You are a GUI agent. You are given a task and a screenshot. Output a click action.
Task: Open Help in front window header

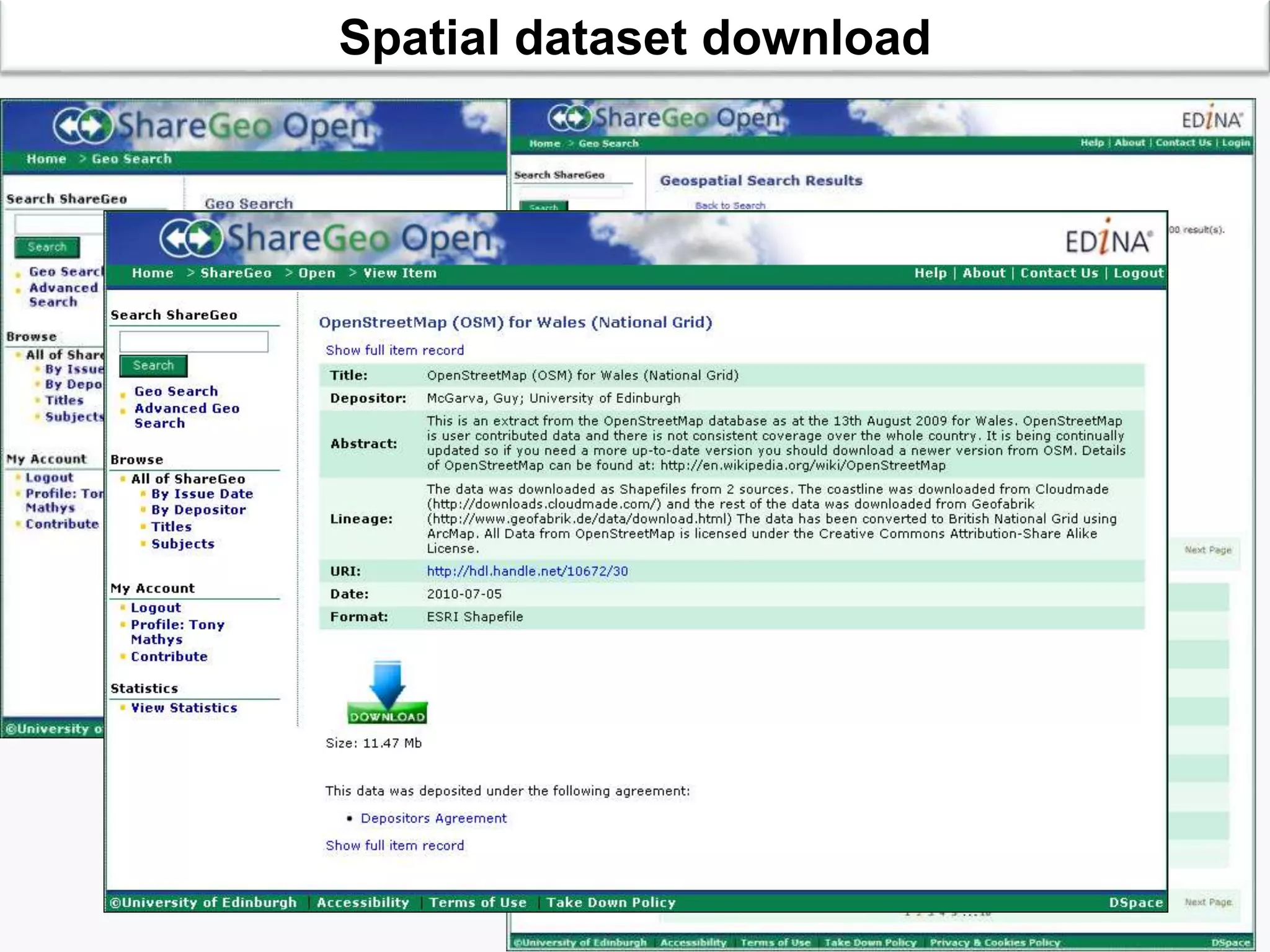930,273
